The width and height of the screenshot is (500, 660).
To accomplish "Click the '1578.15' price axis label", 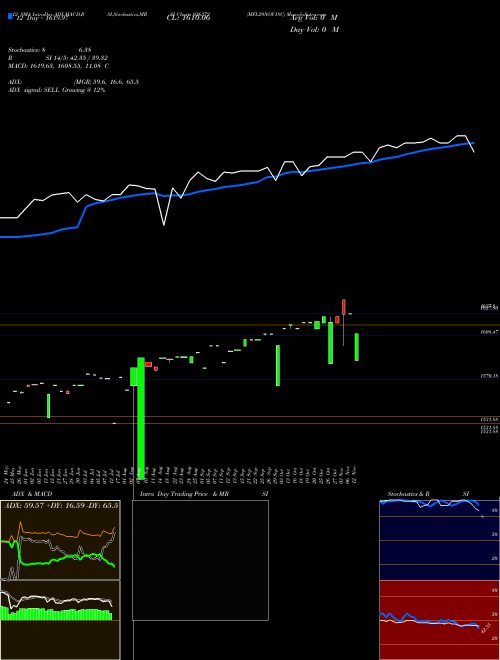I will pos(489,376).
